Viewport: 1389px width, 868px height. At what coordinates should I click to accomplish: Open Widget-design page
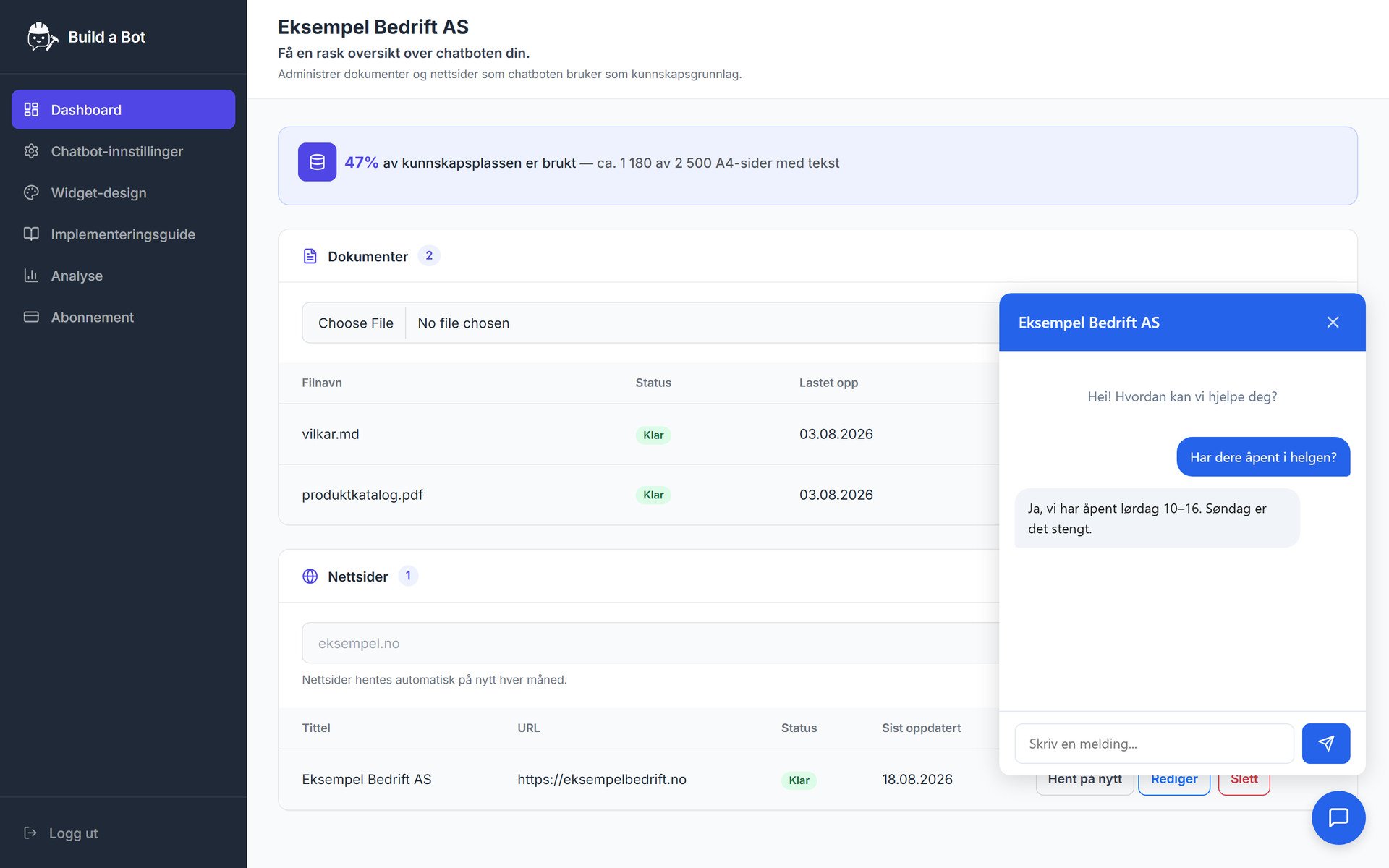tap(123, 192)
